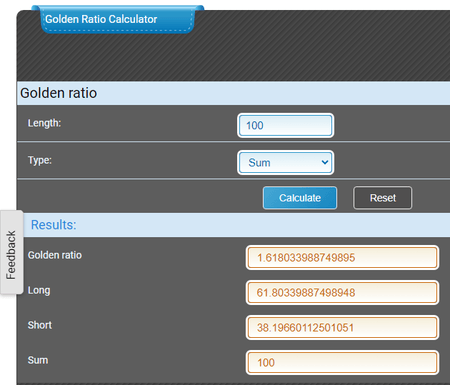Click the Long result value field
450x385 pixels.
[x=342, y=293]
